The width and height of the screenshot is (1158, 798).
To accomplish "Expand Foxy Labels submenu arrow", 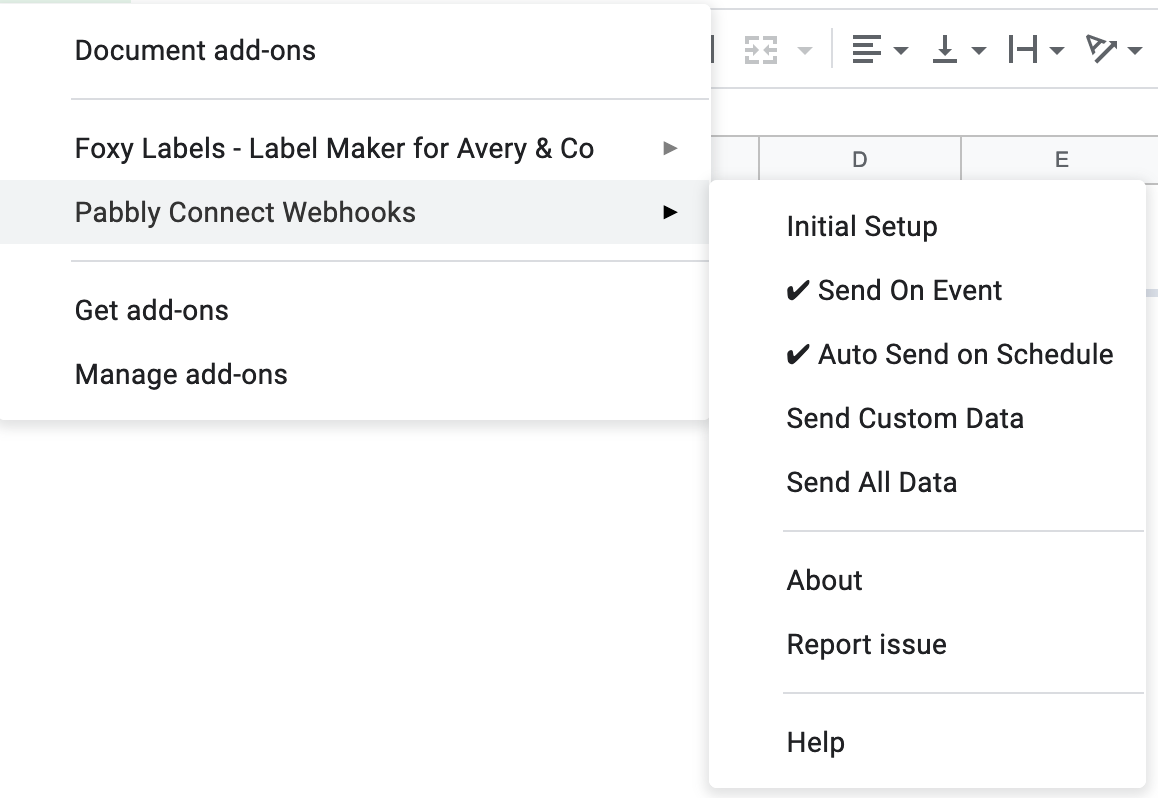I will pyautogui.click(x=670, y=148).
